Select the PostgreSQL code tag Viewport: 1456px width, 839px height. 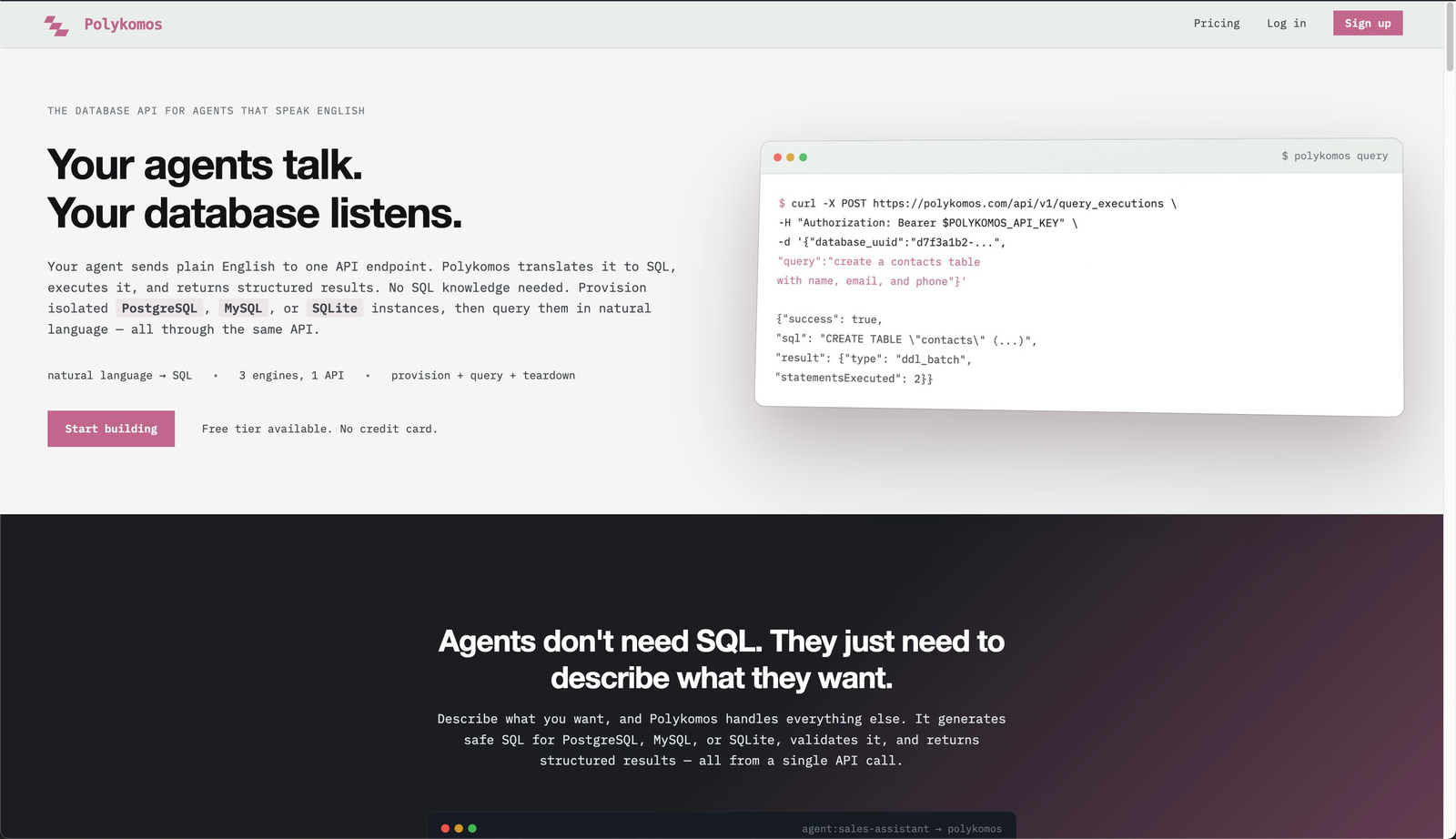159,308
